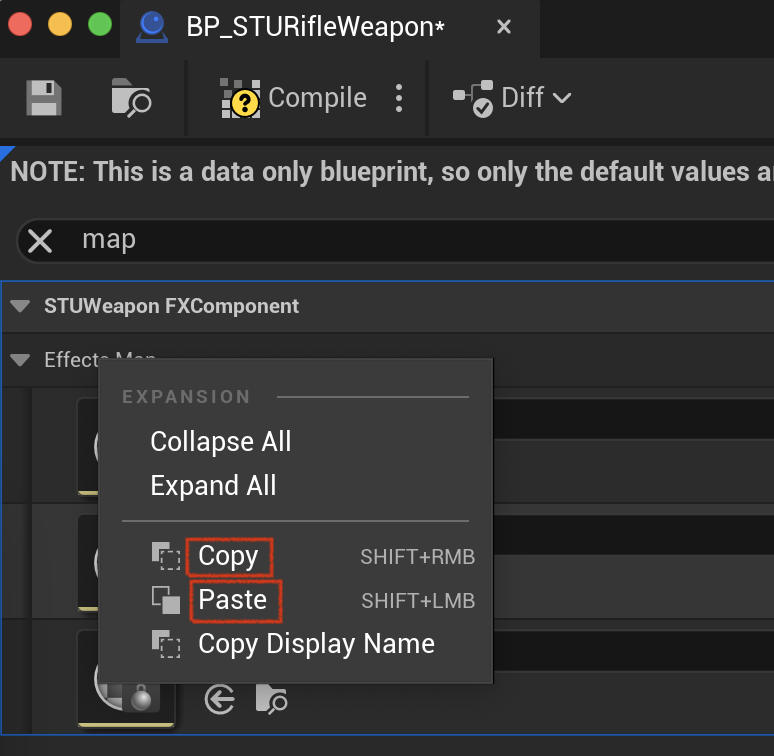
Task: Use selected asset arrow icon in bottom row
Action: pos(220,699)
